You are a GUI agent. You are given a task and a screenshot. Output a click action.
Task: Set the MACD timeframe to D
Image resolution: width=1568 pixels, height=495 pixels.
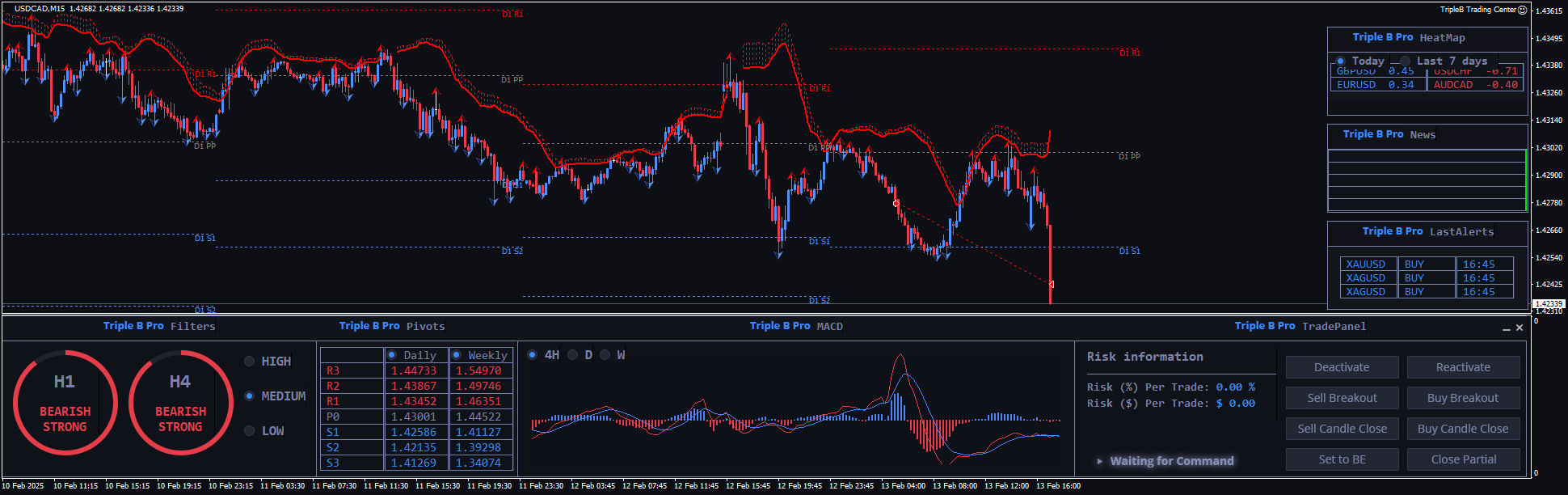point(573,355)
